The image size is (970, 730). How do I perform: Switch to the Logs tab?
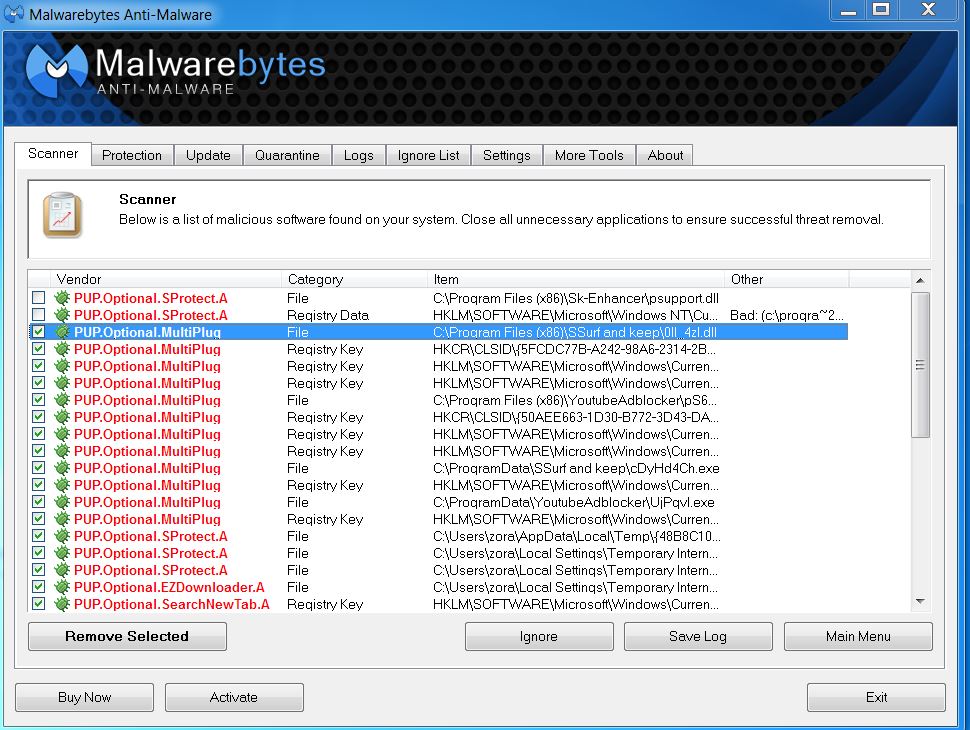coord(359,155)
